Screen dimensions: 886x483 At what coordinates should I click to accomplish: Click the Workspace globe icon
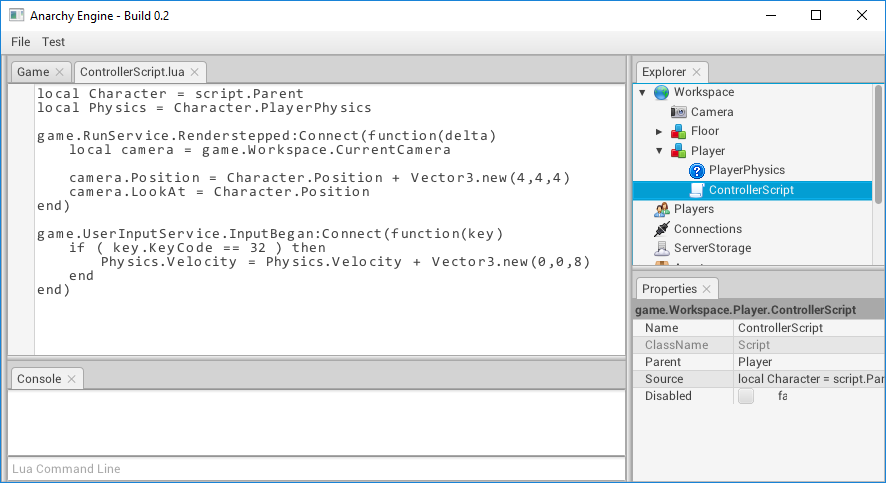(x=661, y=92)
